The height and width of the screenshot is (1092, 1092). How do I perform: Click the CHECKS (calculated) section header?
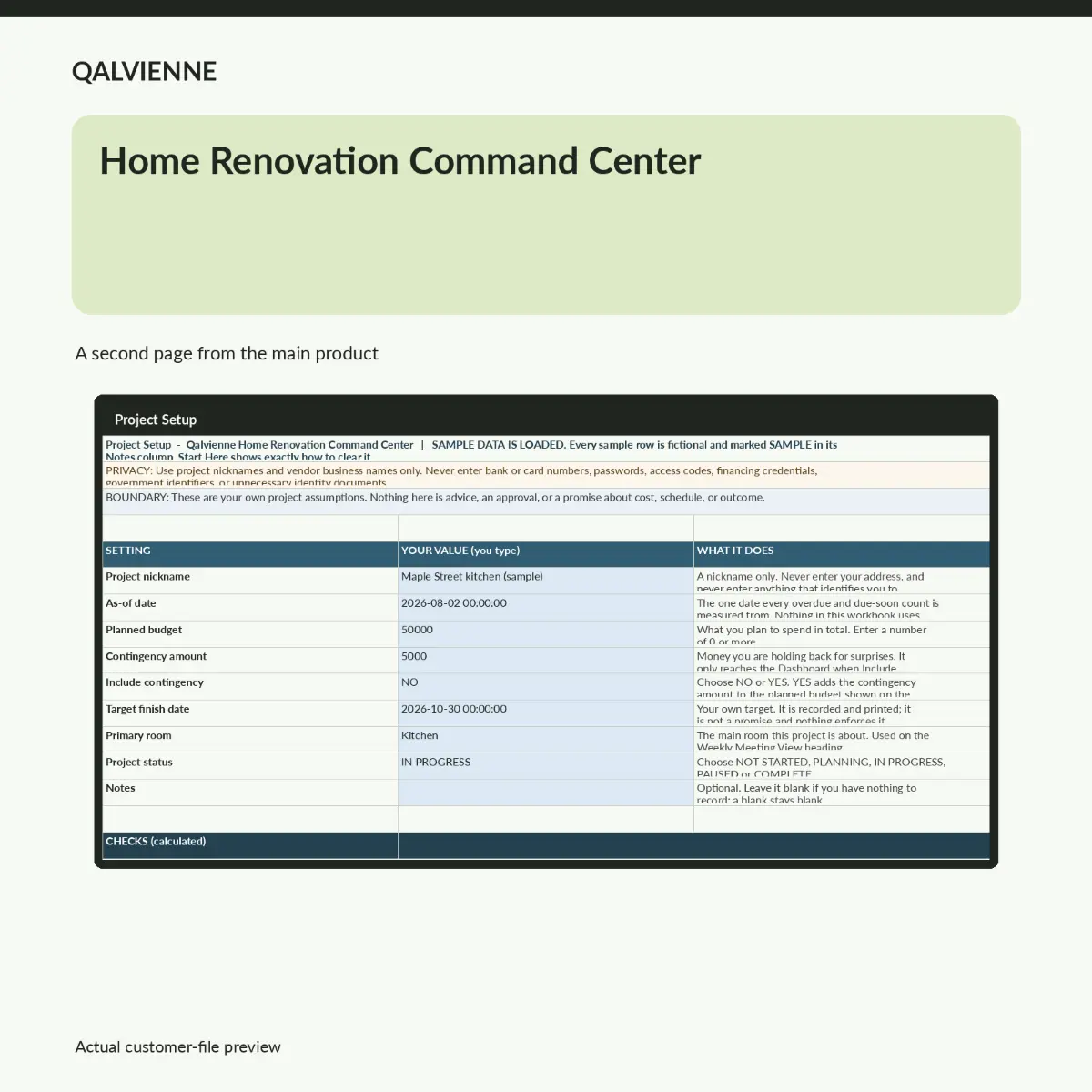point(250,845)
